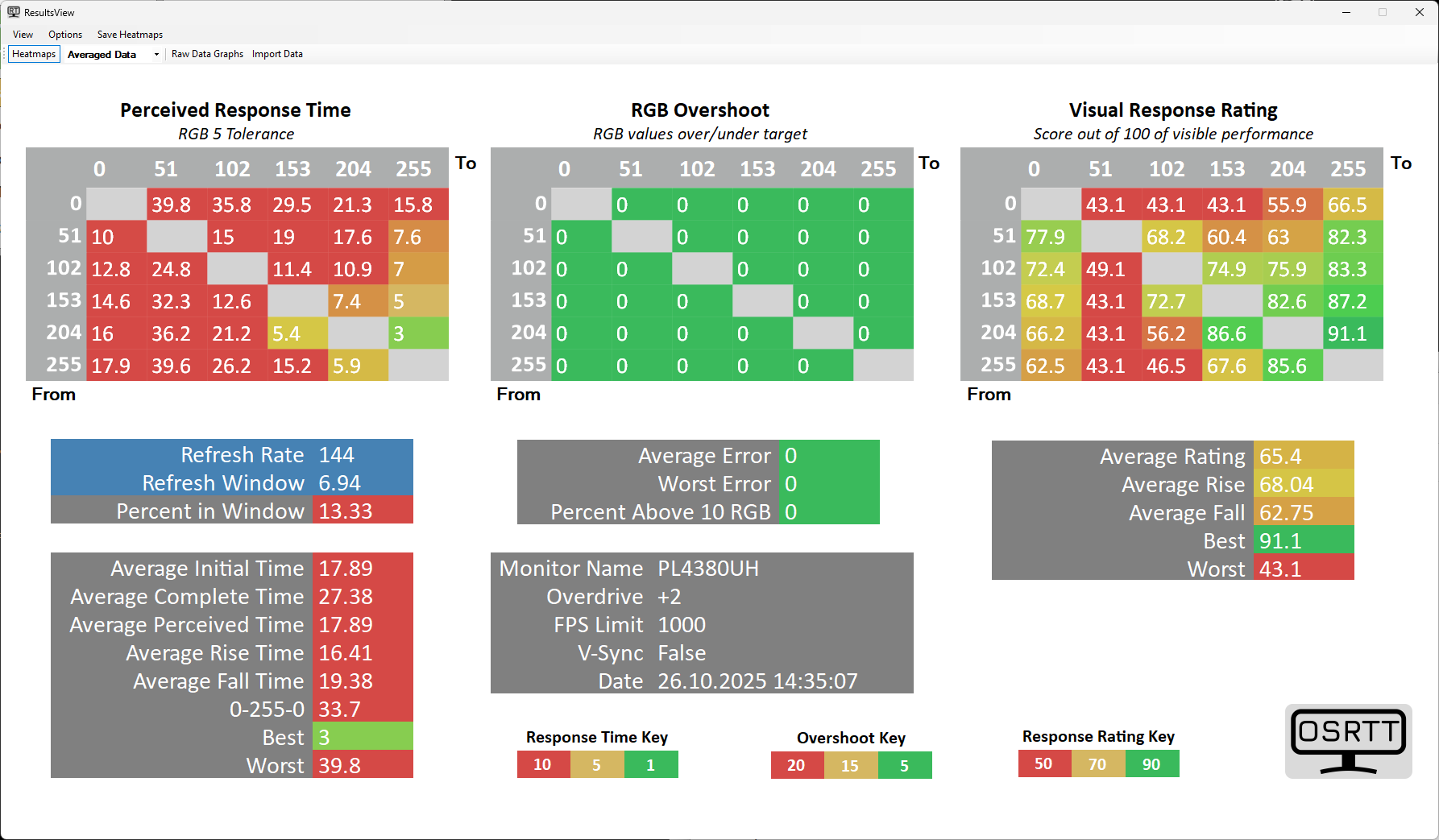Switch to Raw Data Graphs
This screenshot has height=840, width=1439.
(207, 54)
